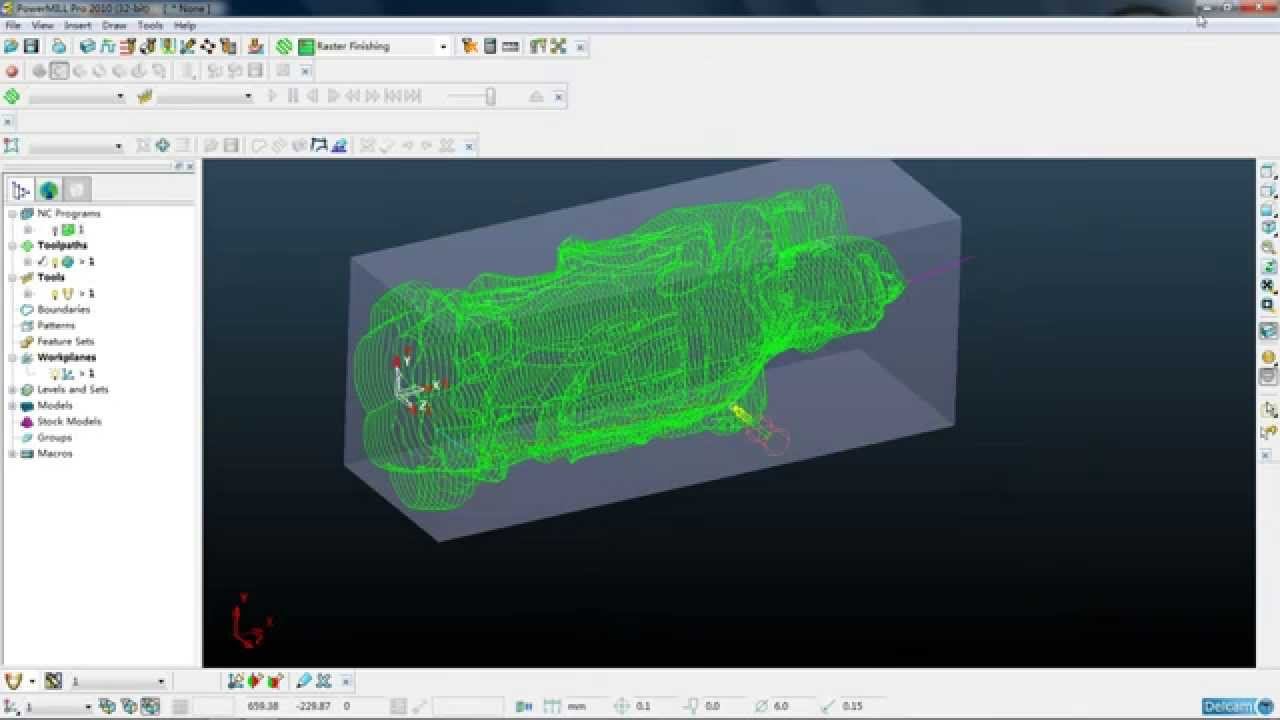Click the eraser icon in bottom toolbar

pos(304,681)
